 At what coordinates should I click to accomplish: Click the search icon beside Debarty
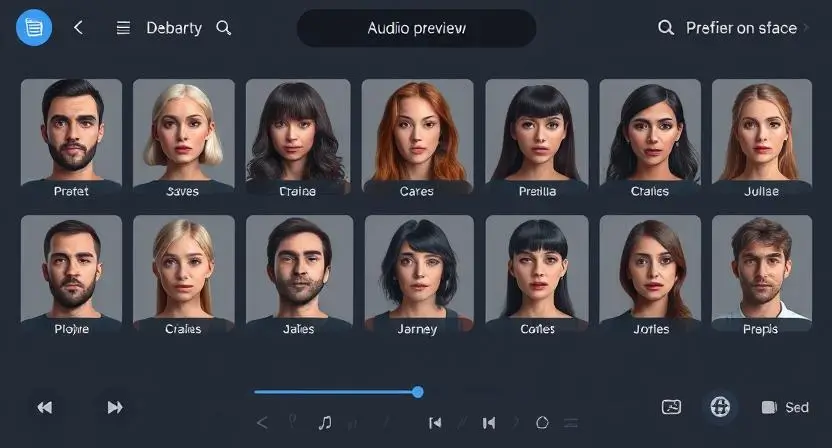coord(224,28)
